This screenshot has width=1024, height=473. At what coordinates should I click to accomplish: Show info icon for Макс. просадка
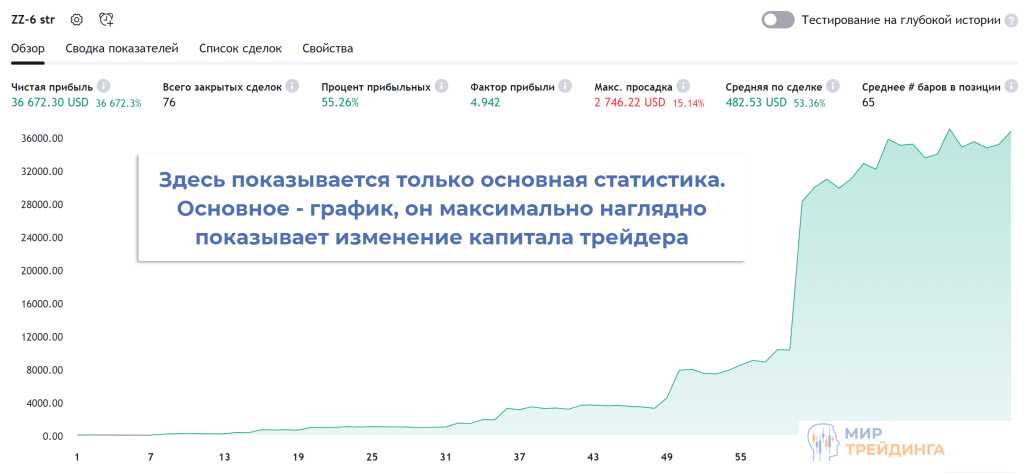(x=683, y=87)
